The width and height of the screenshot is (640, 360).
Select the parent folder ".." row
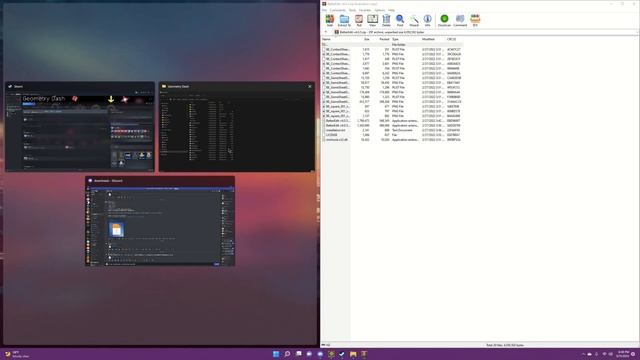pyautogui.click(x=392, y=44)
